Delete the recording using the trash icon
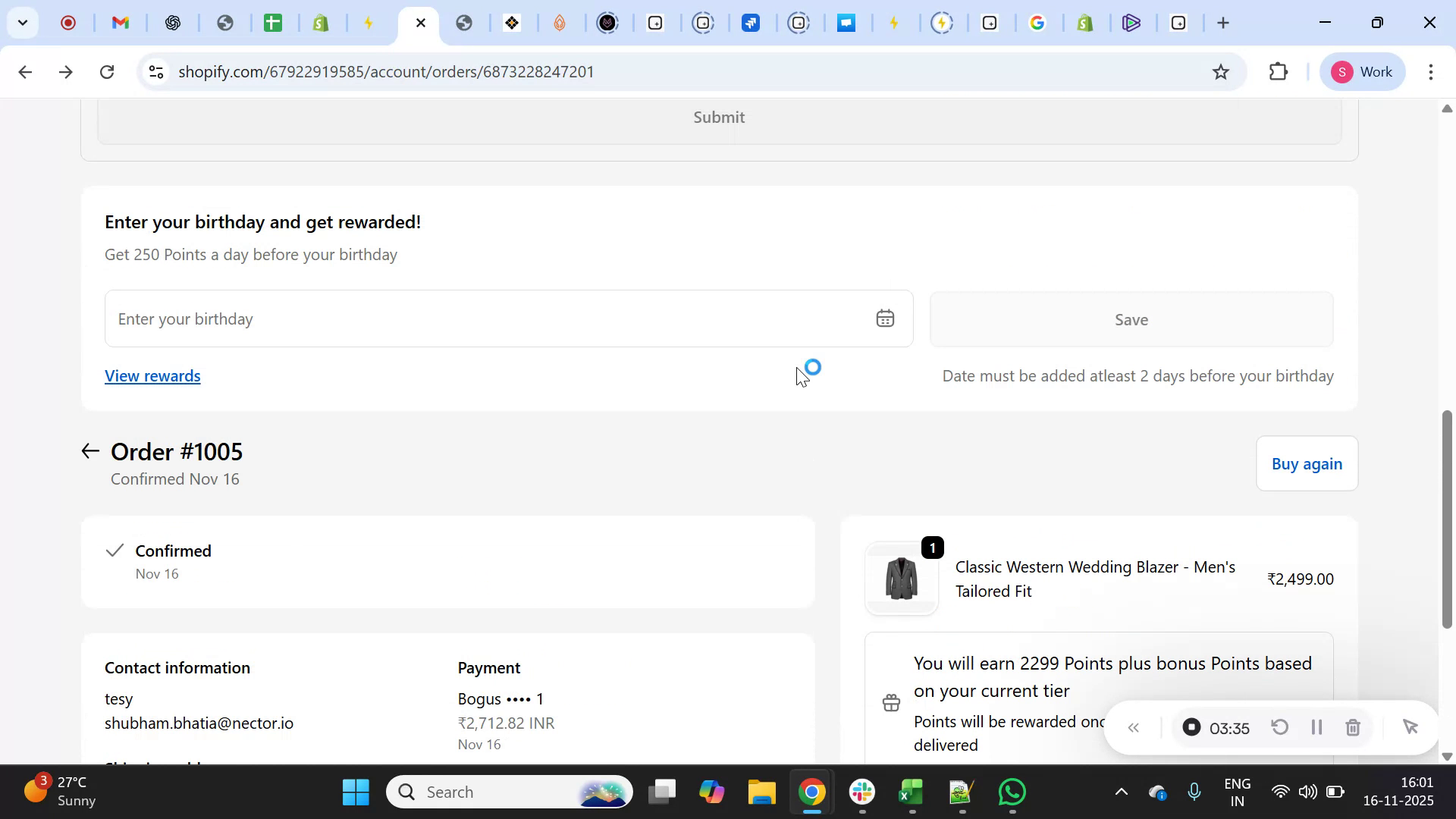 pyautogui.click(x=1353, y=727)
